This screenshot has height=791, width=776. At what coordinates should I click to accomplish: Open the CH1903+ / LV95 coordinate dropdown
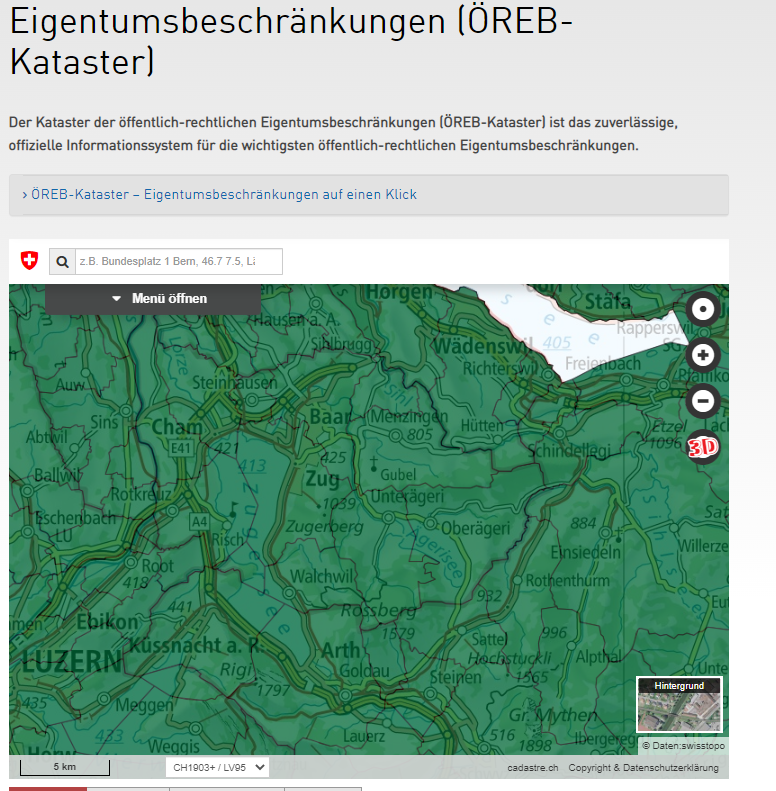(x=217, y=767)
